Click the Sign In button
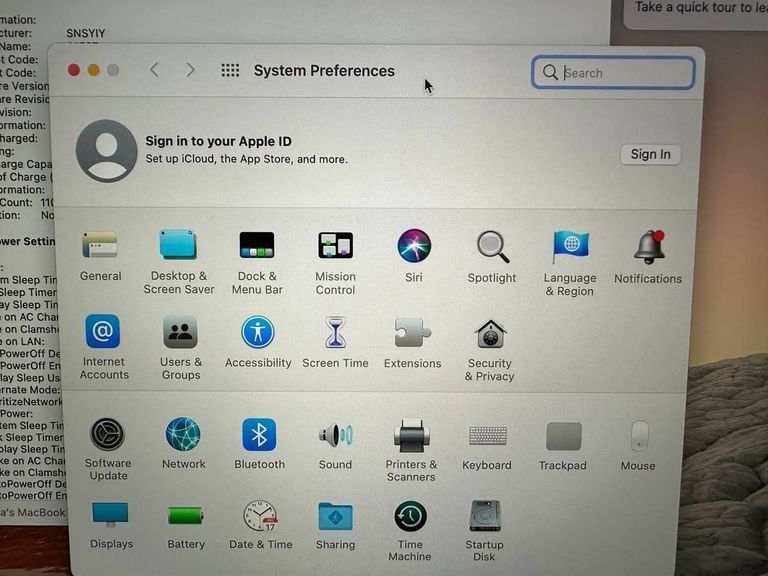Viewport: 768px width, 576px height. tap(650, 154)
